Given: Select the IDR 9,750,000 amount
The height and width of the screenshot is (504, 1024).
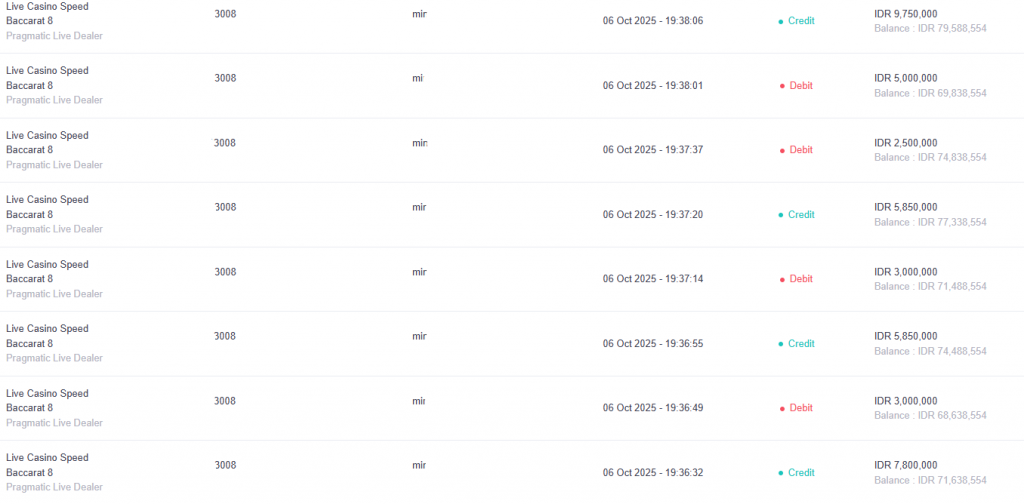Looking at the screenshot, I should pos(906,14).
